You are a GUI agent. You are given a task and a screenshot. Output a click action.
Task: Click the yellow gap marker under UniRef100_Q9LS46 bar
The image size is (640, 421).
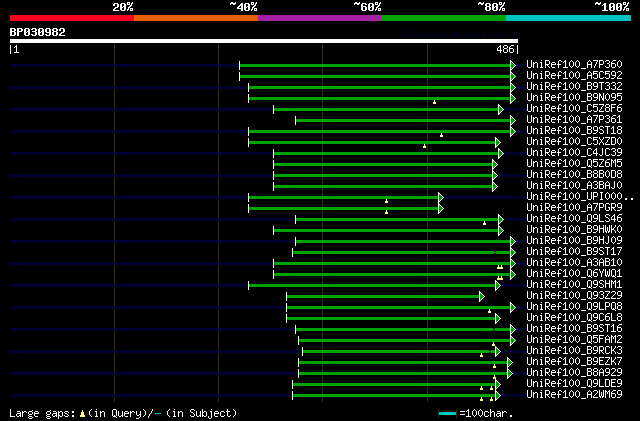484,223
